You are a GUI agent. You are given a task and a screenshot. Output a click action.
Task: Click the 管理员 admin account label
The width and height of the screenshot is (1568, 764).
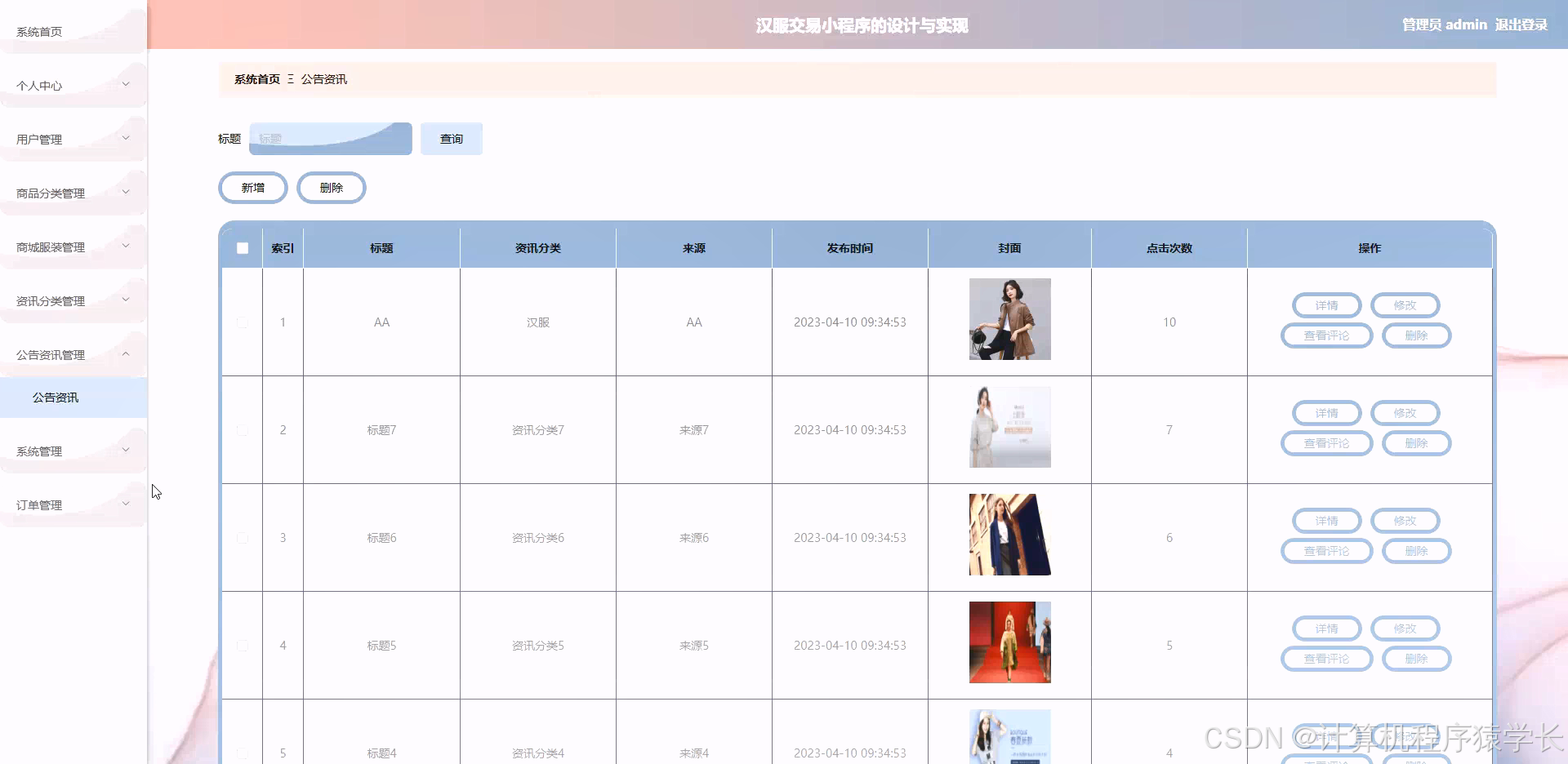click(x=1445, y=24)
